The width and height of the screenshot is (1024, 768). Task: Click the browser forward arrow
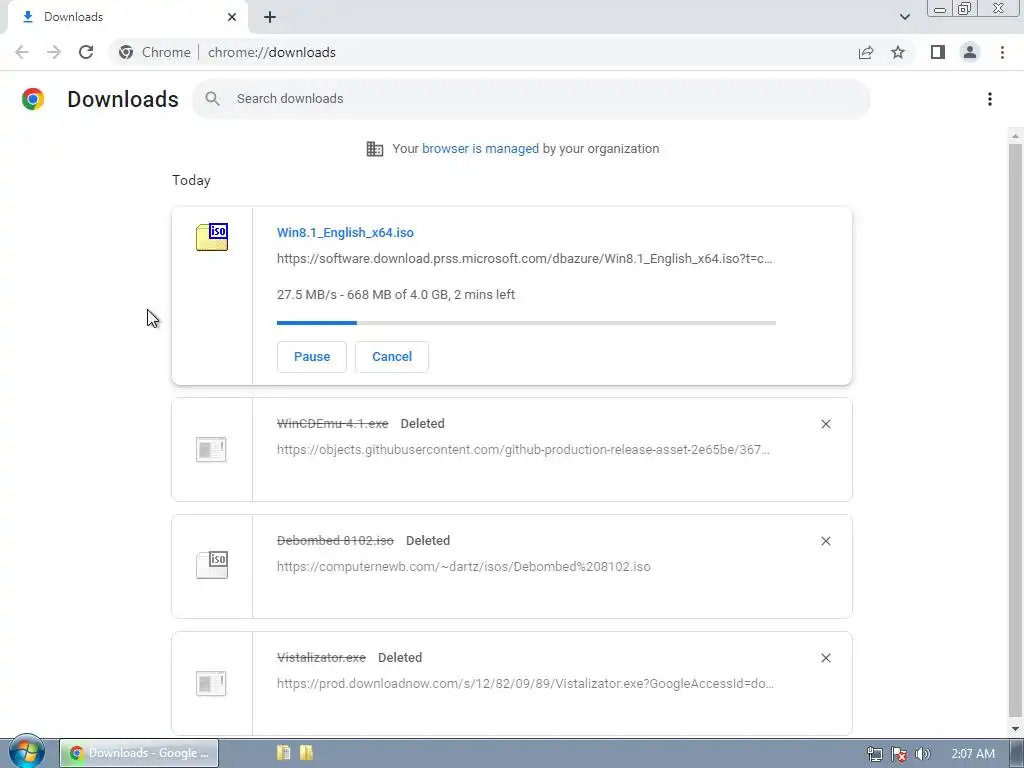pyautogui.click(x=54, y=52)
